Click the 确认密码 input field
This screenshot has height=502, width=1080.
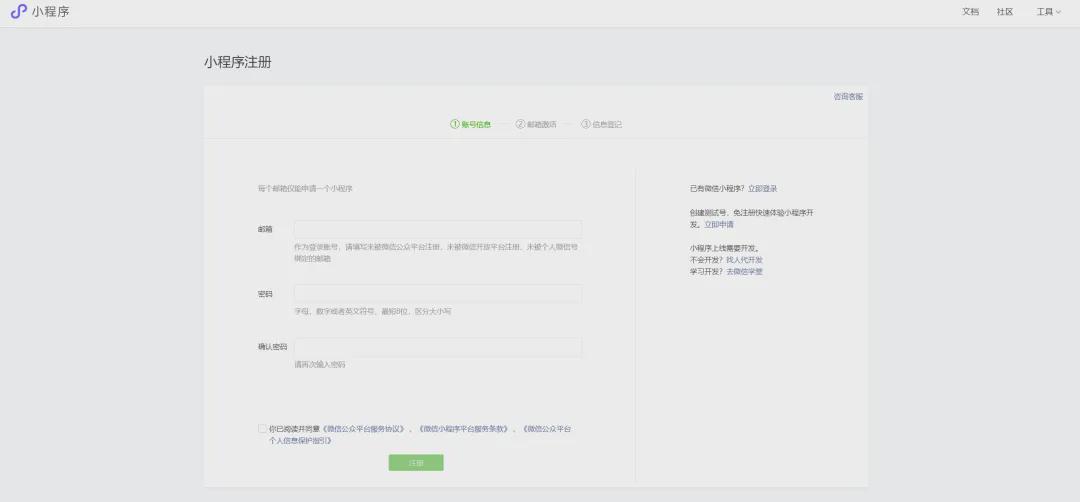click(x=438, y=347)
